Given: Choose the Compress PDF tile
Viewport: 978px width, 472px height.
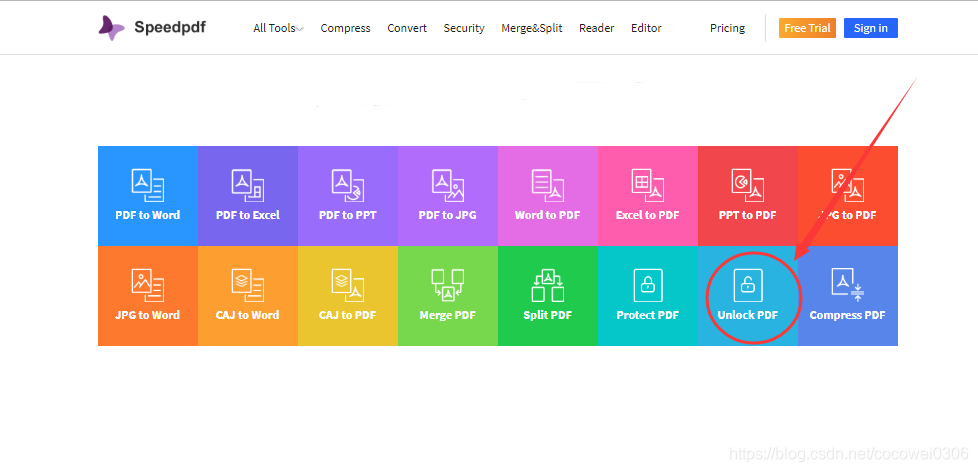Looking at the screenshot, I should [847, 295].
